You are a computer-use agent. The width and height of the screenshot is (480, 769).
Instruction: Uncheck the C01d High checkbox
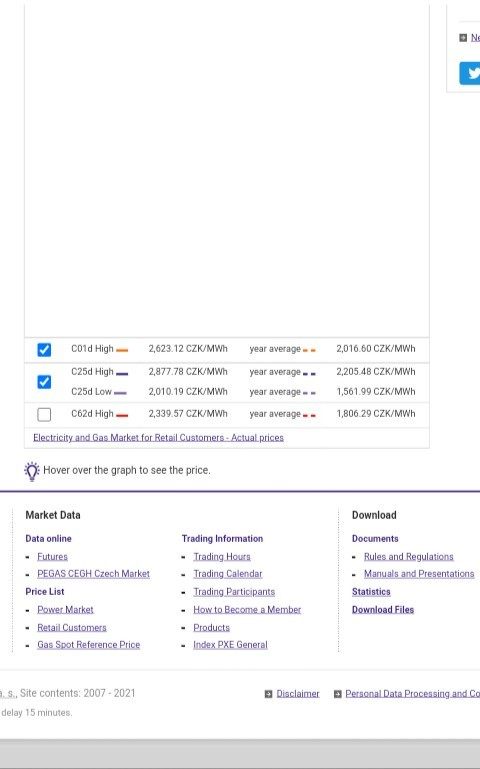click(44, 349)
